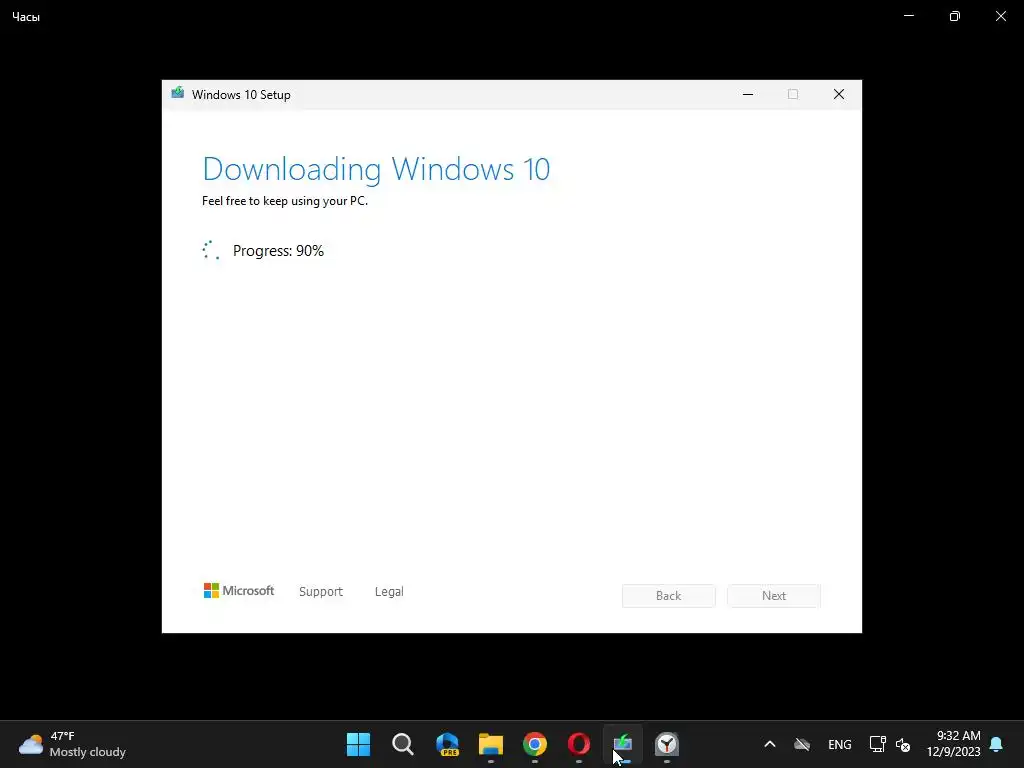Show hidden system tray icons

click(x=769, y=744)
